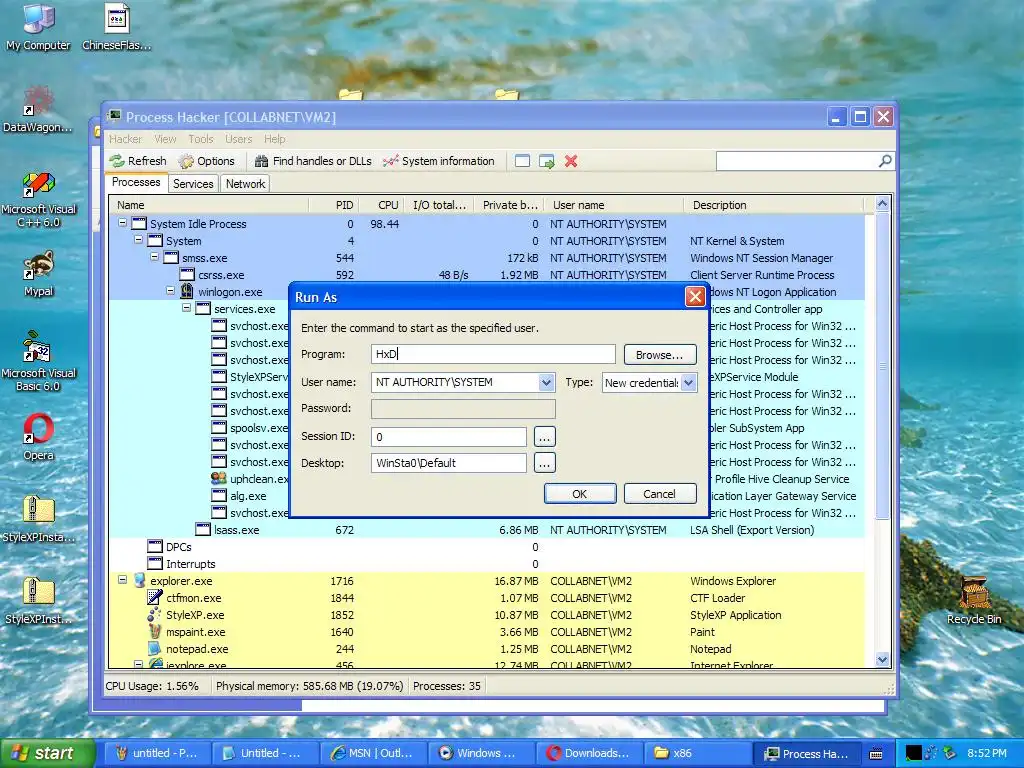Image resolution: width=1024 pixels, height=768 pixels.
Task: Collapse the System Idle Process tree node
Action: (x=122, y=223)
